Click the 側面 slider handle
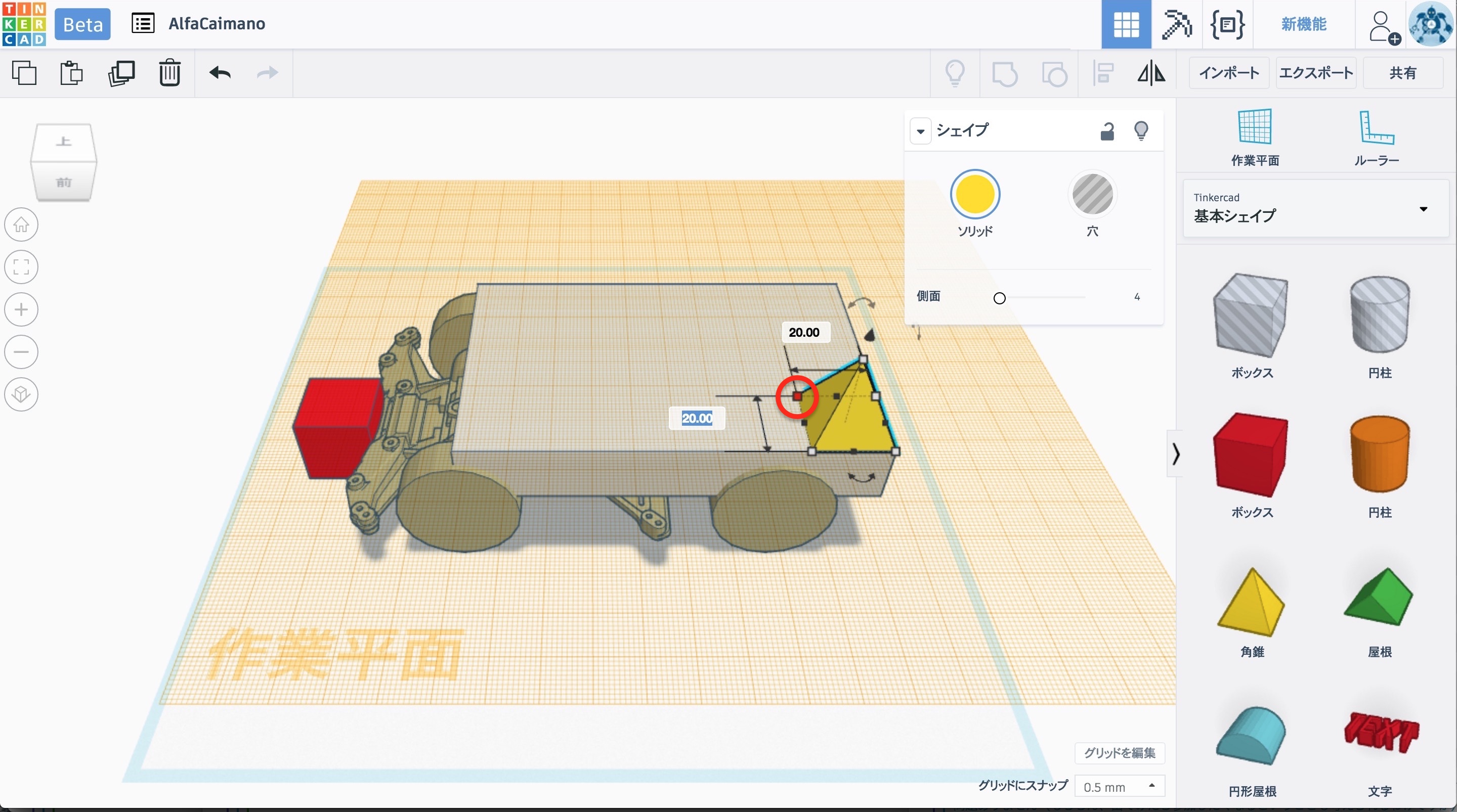 [x=1000, y=298]
